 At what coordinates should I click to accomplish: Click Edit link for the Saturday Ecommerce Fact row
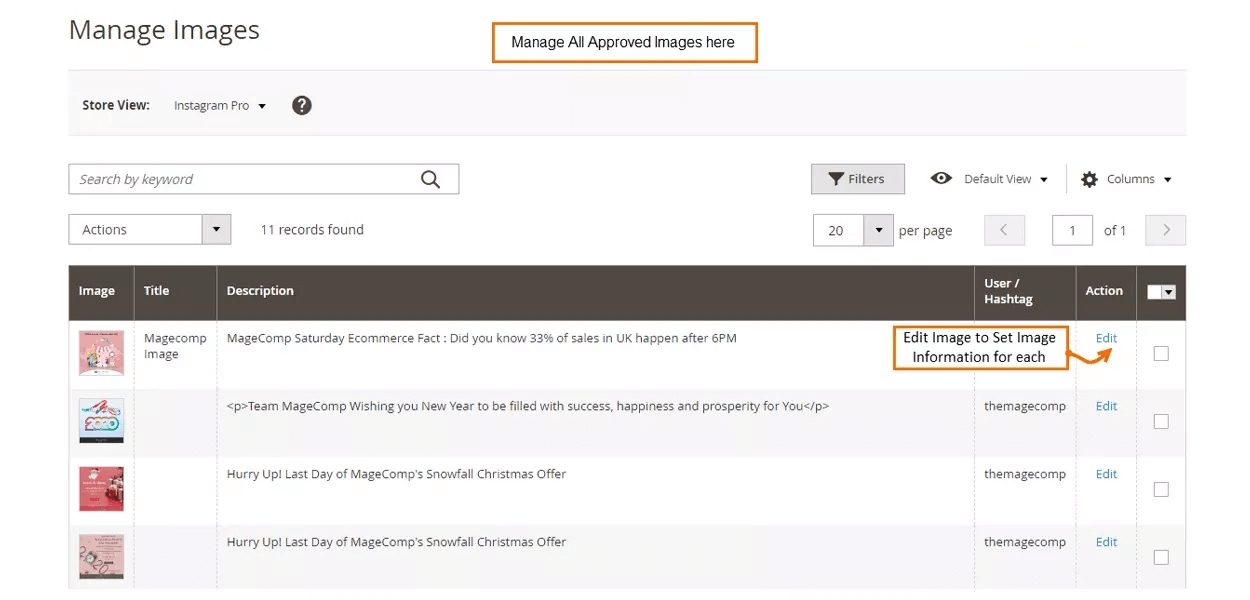(x=1106, y=338)
